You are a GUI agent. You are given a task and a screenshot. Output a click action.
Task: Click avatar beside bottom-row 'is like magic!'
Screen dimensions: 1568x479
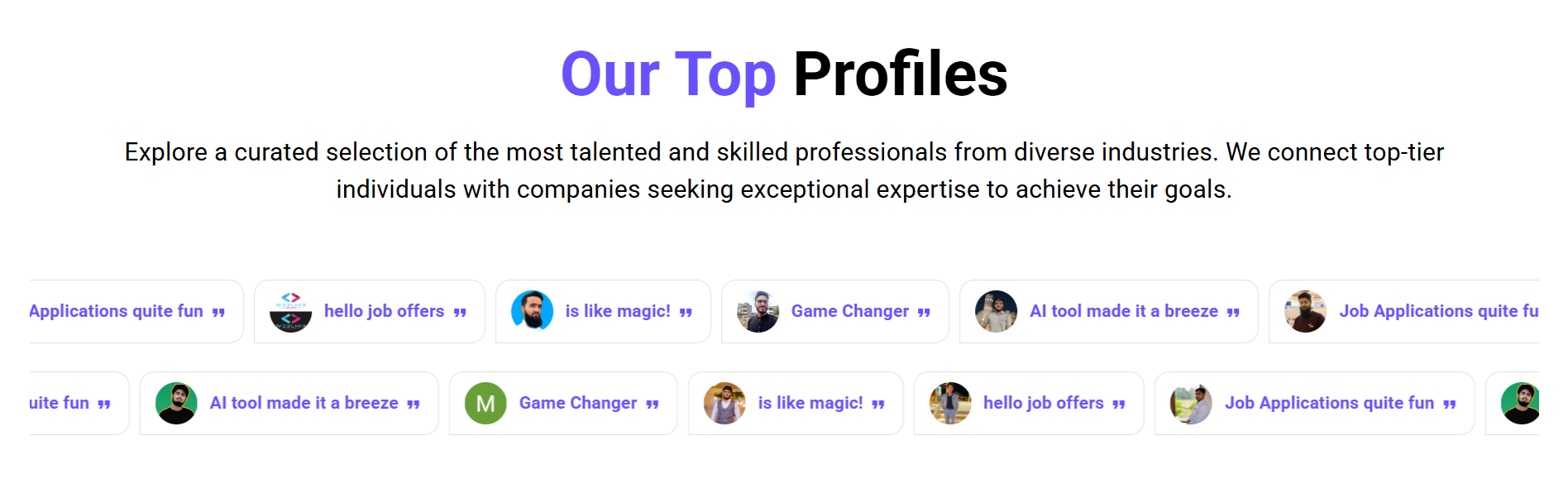724,403
